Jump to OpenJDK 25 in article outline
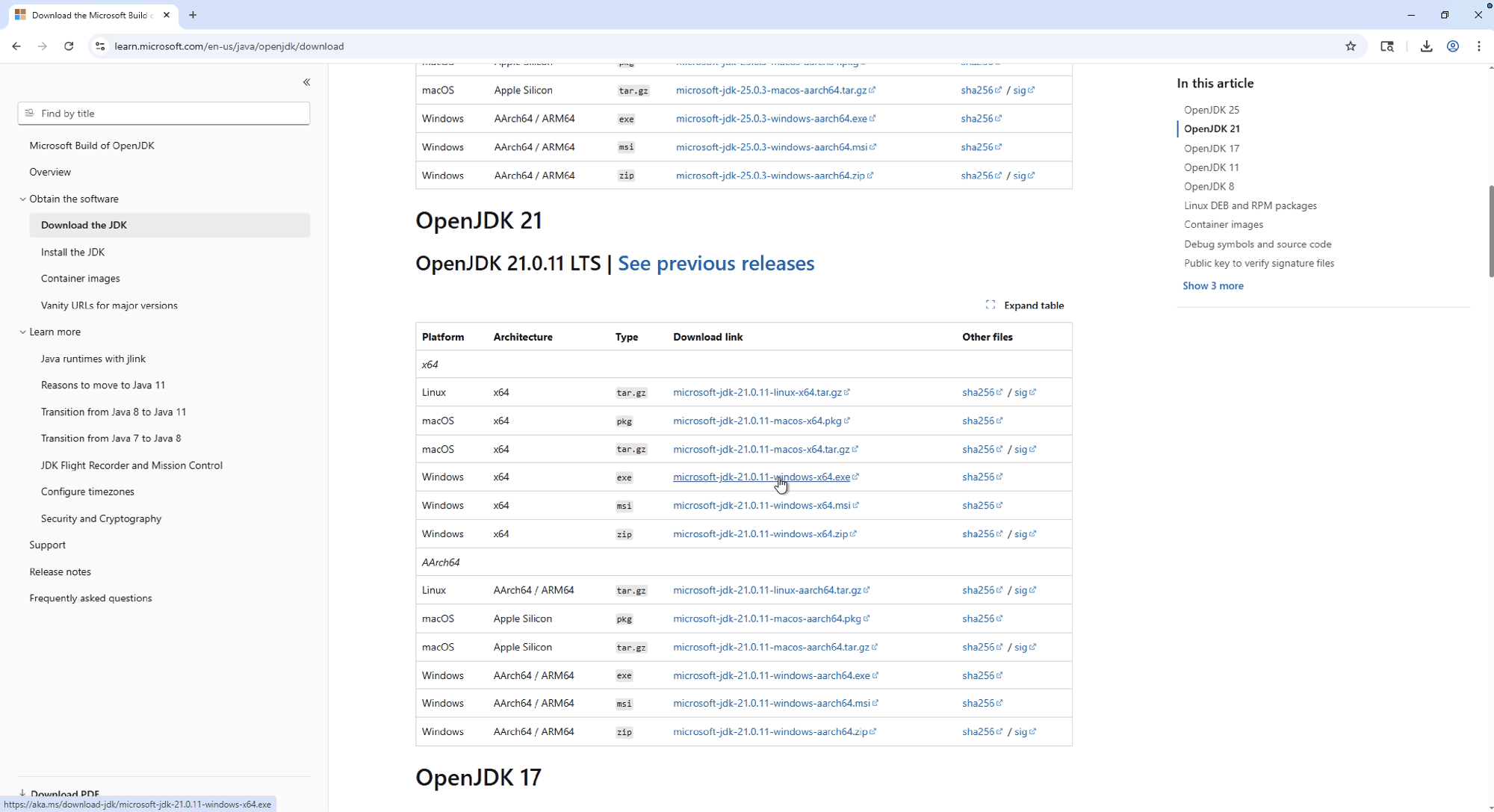Viewport: 1494px width, 812px height. click(x=1211, y=110)
